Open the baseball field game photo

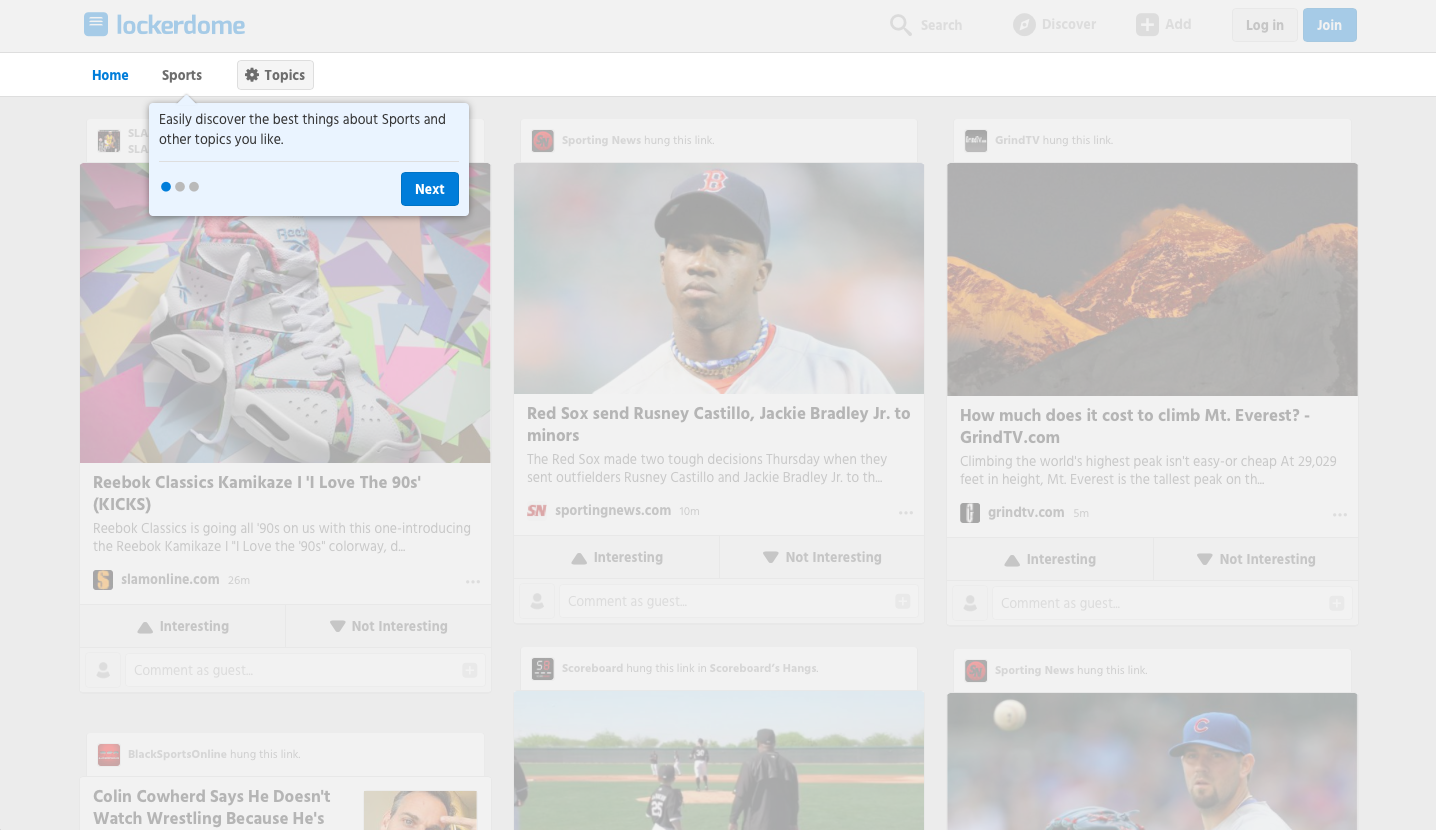[719, 761]
